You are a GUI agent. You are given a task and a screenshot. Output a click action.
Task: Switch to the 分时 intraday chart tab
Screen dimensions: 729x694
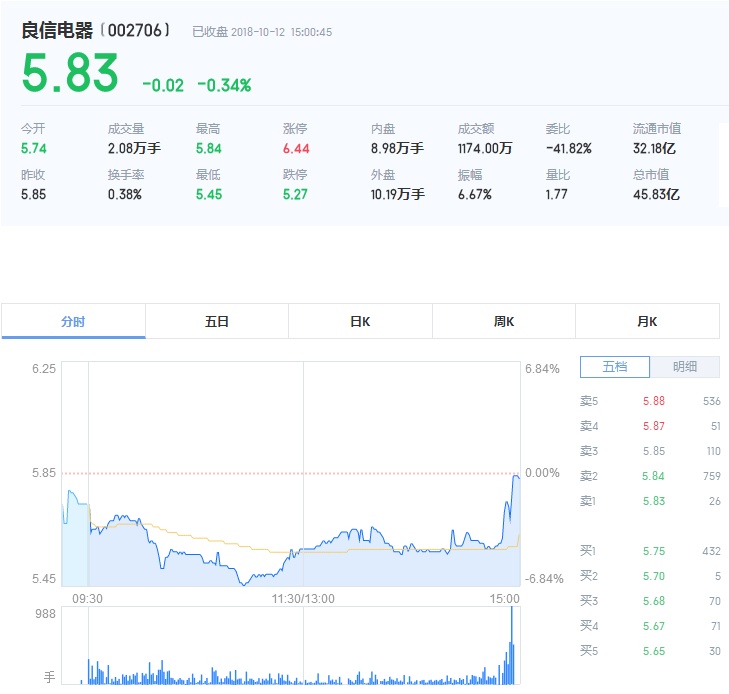73,322
